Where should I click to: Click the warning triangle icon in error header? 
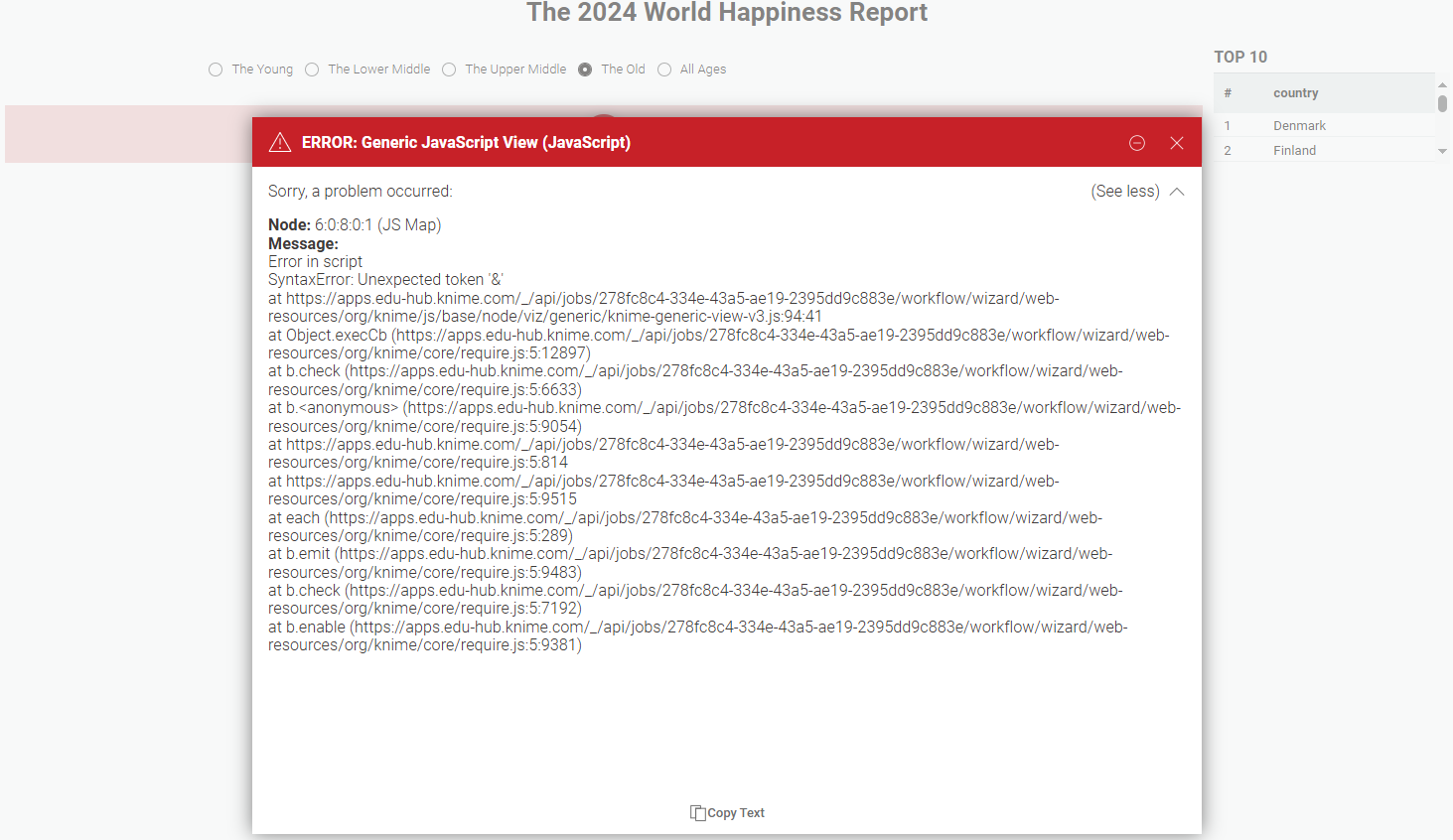coord(280,142)
